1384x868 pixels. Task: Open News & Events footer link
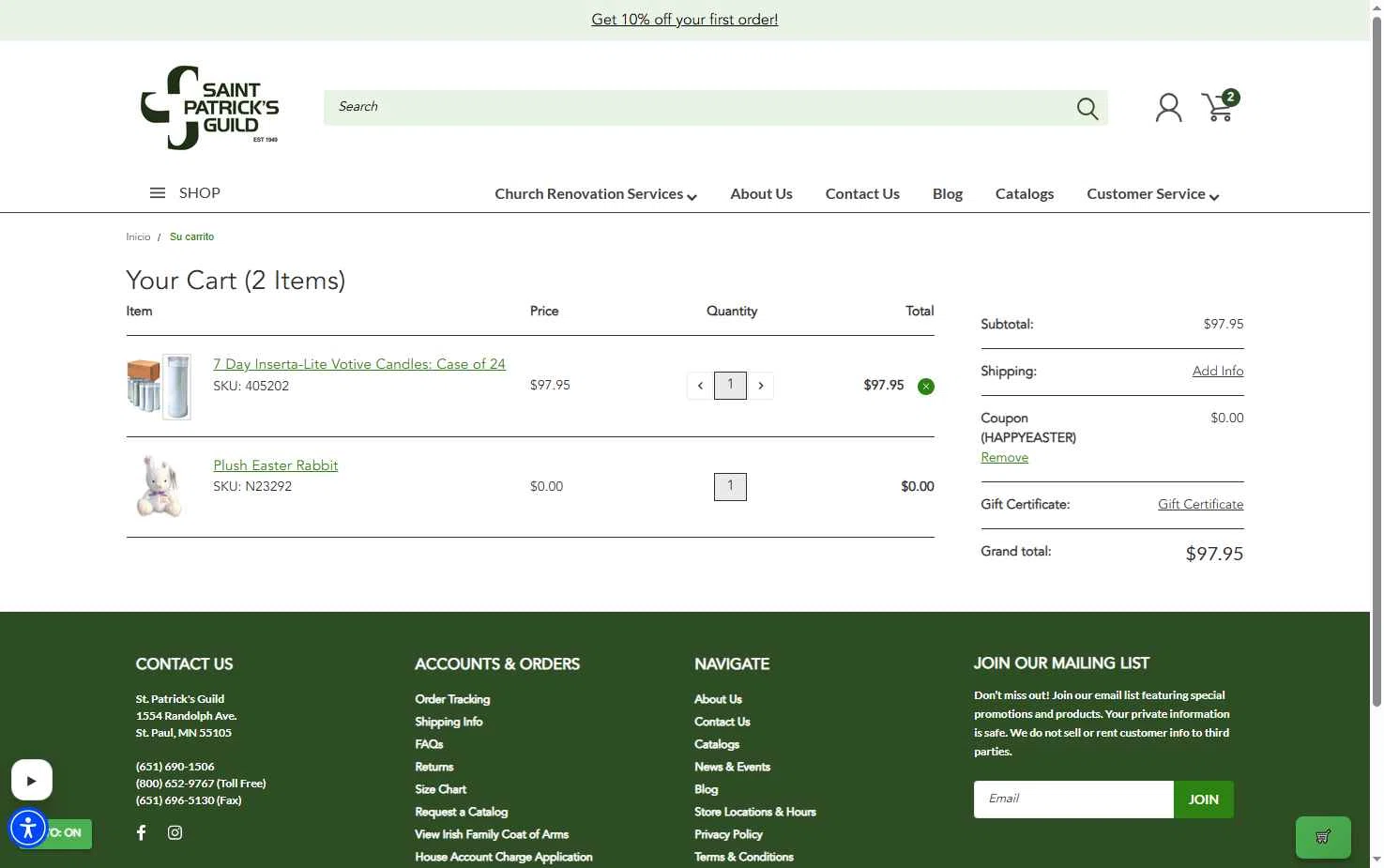pyautogui.click(x=733, y=767)
